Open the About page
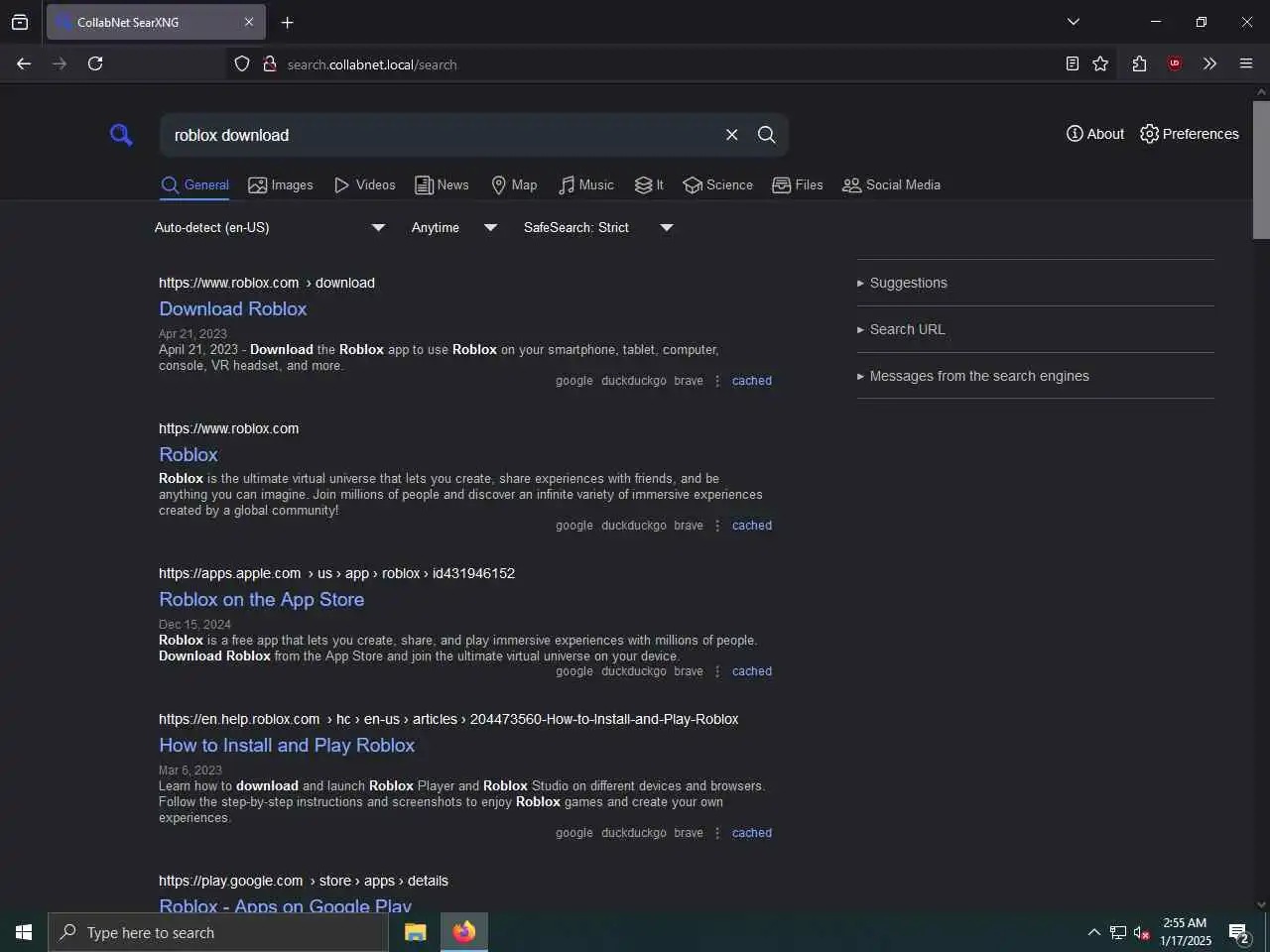 (1095, 134)
